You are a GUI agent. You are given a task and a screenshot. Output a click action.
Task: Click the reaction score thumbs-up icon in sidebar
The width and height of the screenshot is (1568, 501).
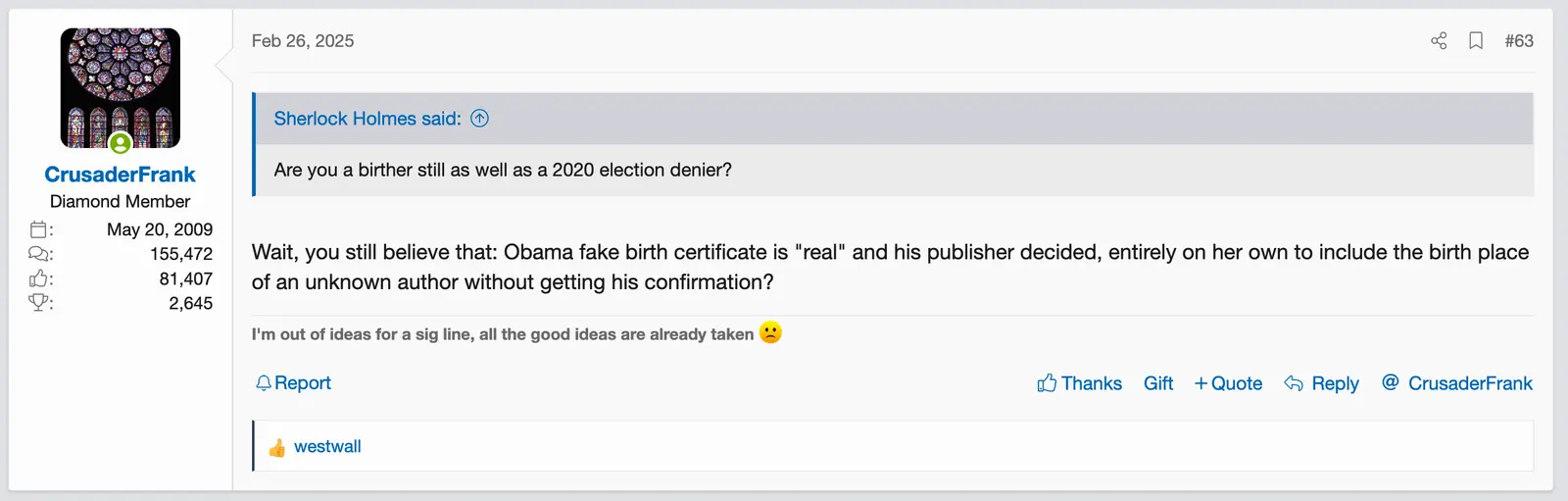(x=39, y=278)
